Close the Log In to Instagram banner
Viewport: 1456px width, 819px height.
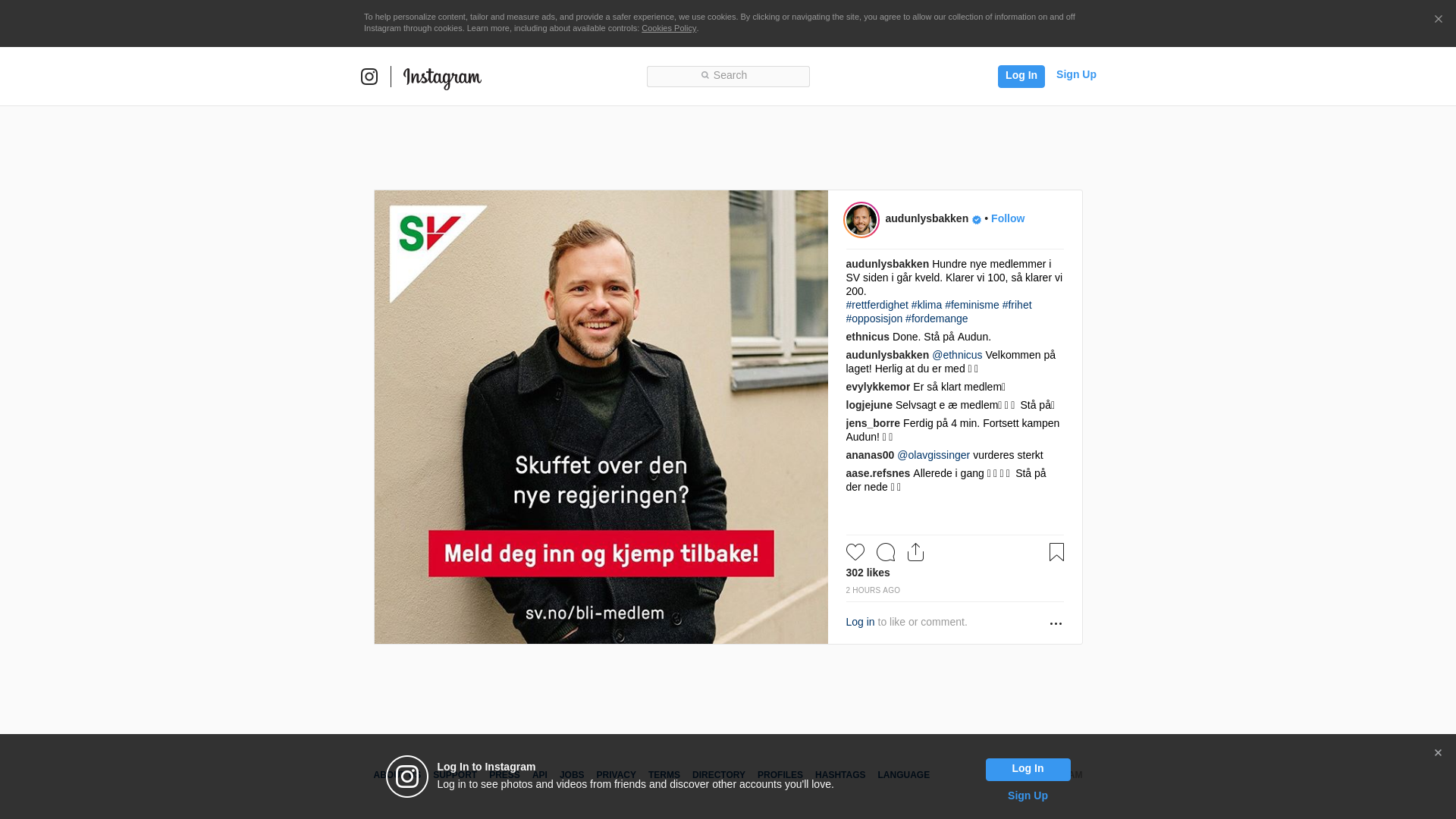[x=1438, y=753]
